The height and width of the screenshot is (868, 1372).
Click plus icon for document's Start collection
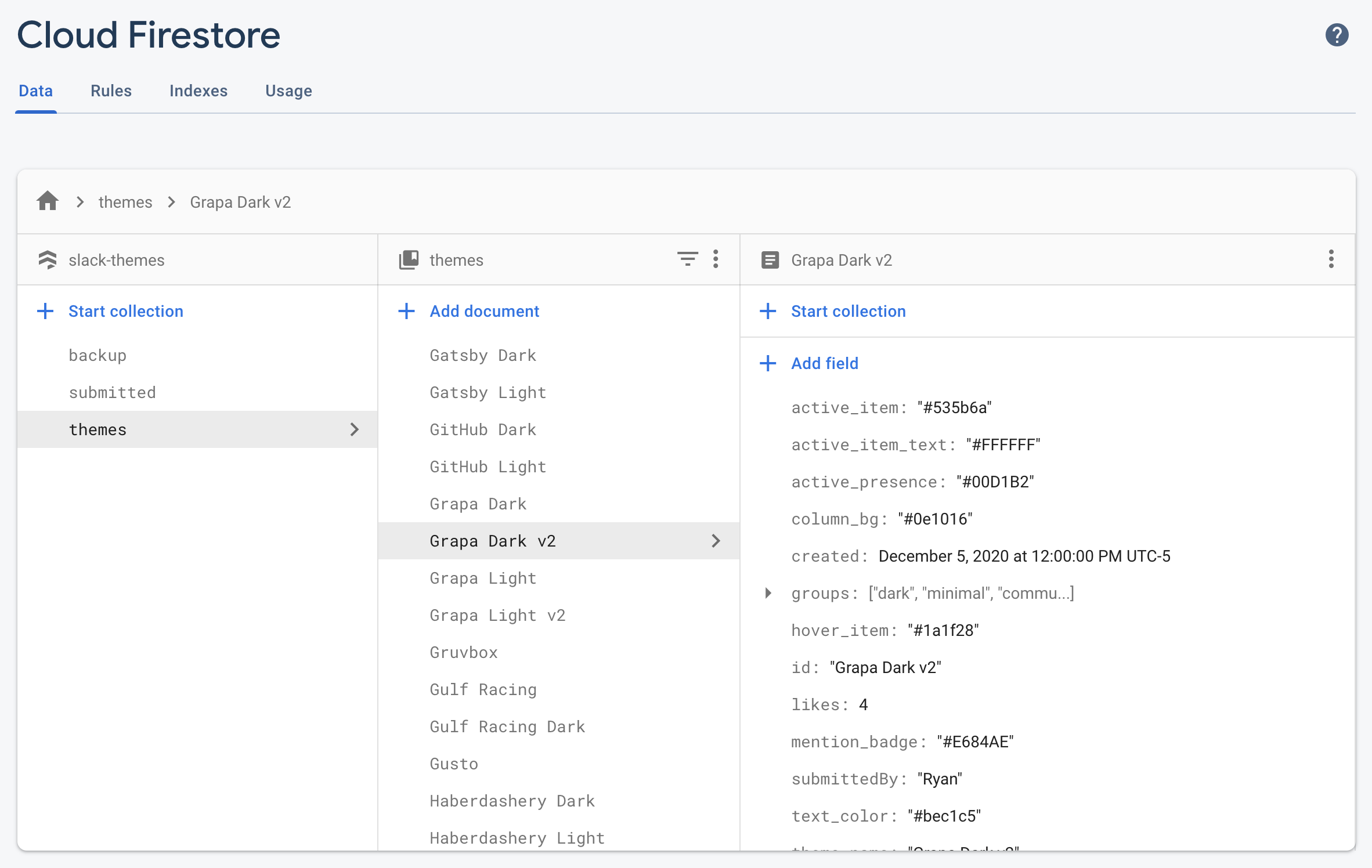click(x=768, y=311)
